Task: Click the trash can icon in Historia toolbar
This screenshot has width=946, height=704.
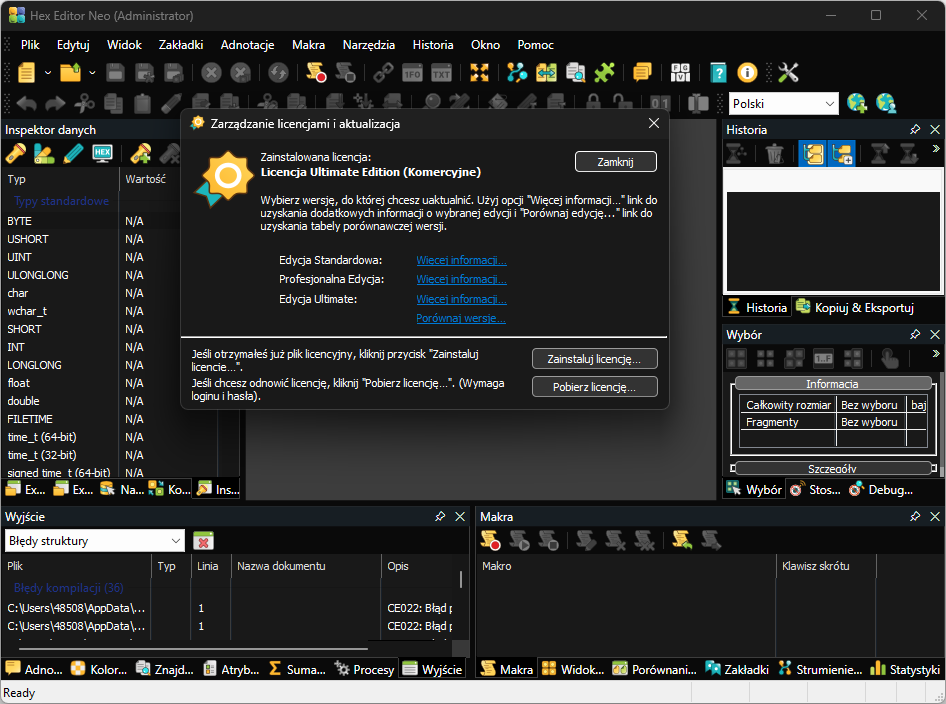Action: pos(774,154)
